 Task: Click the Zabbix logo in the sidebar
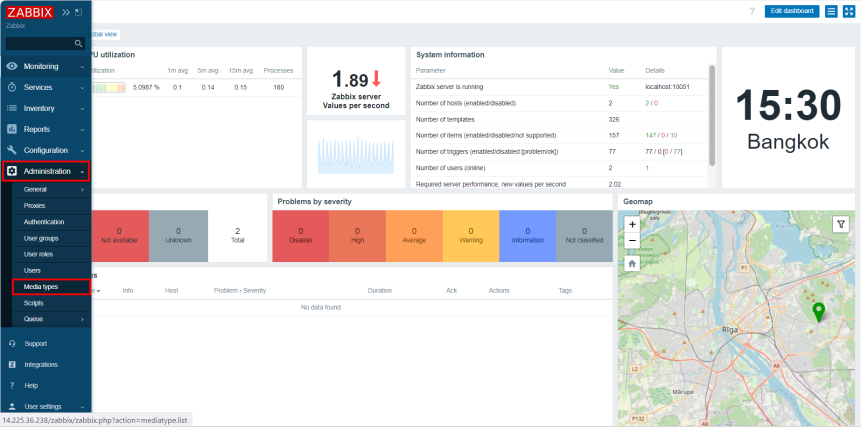tap(29, 12)
